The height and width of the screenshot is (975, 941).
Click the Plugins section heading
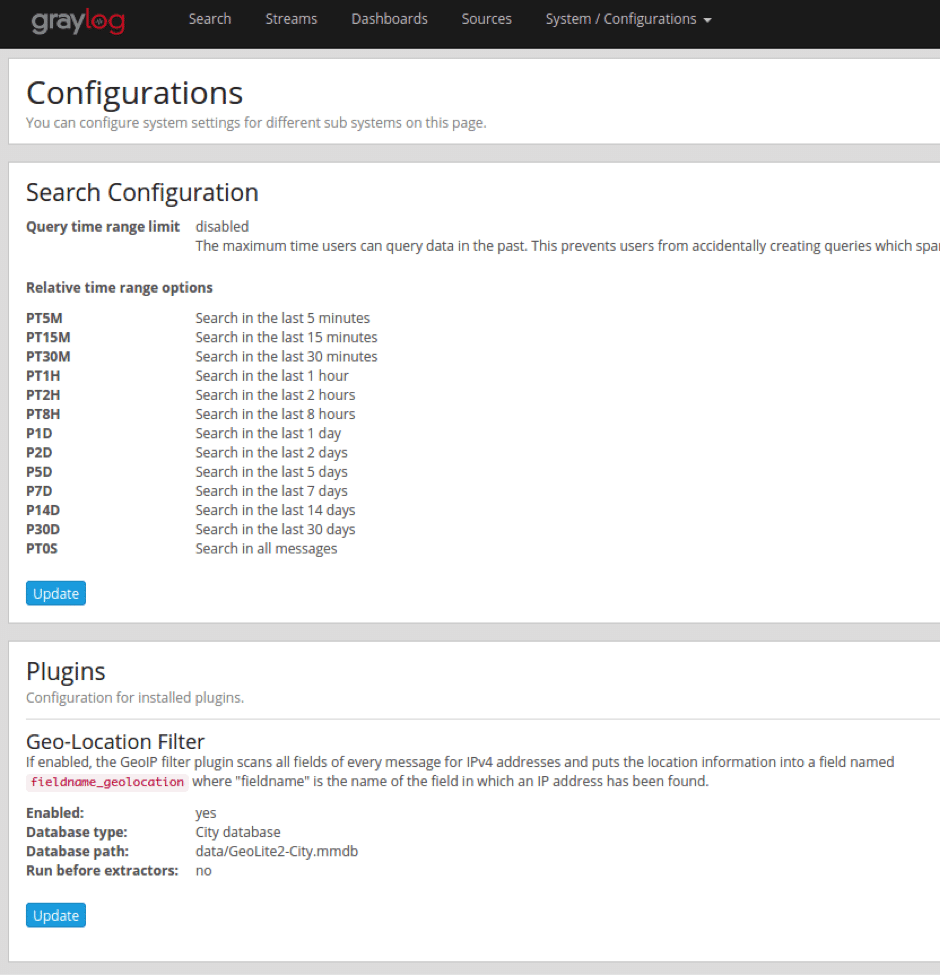pos(66,671)
